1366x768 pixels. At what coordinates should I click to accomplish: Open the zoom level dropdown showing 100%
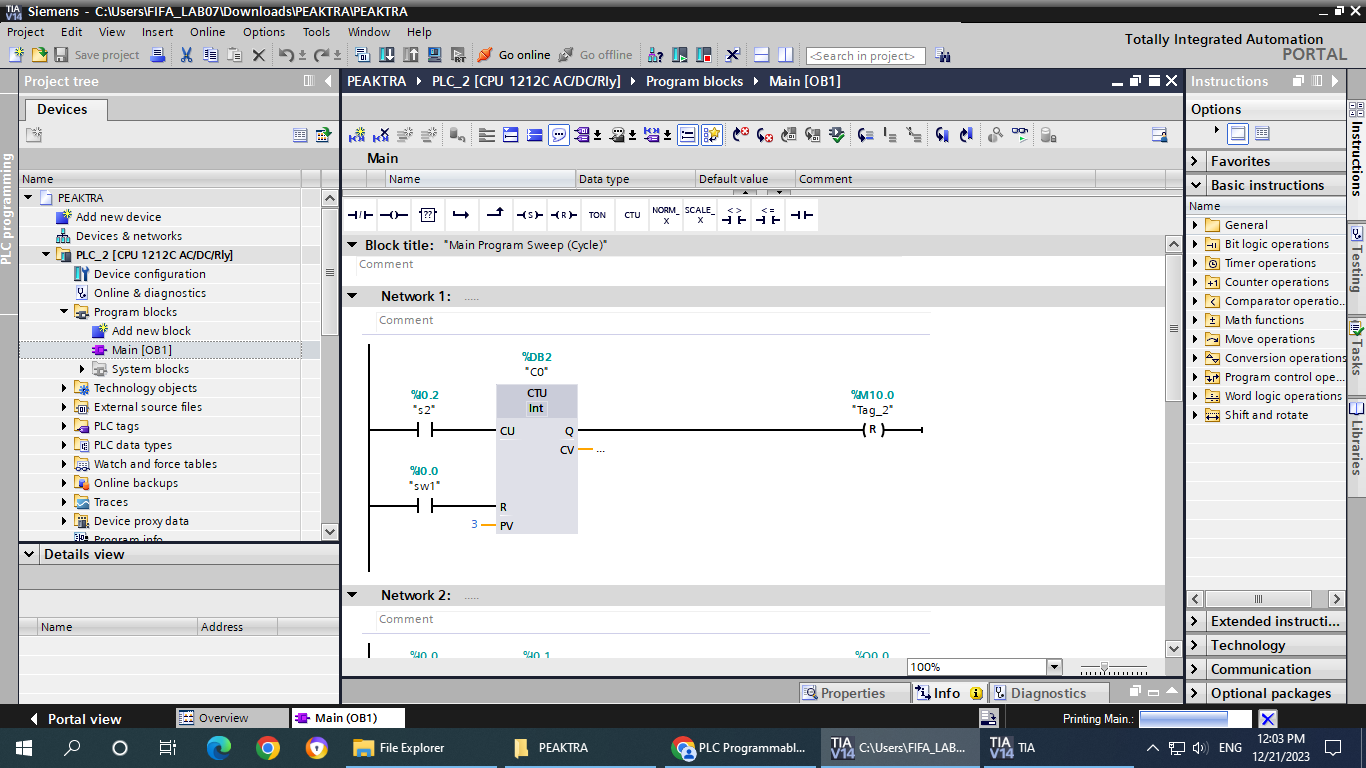[x=1053, y=667]
